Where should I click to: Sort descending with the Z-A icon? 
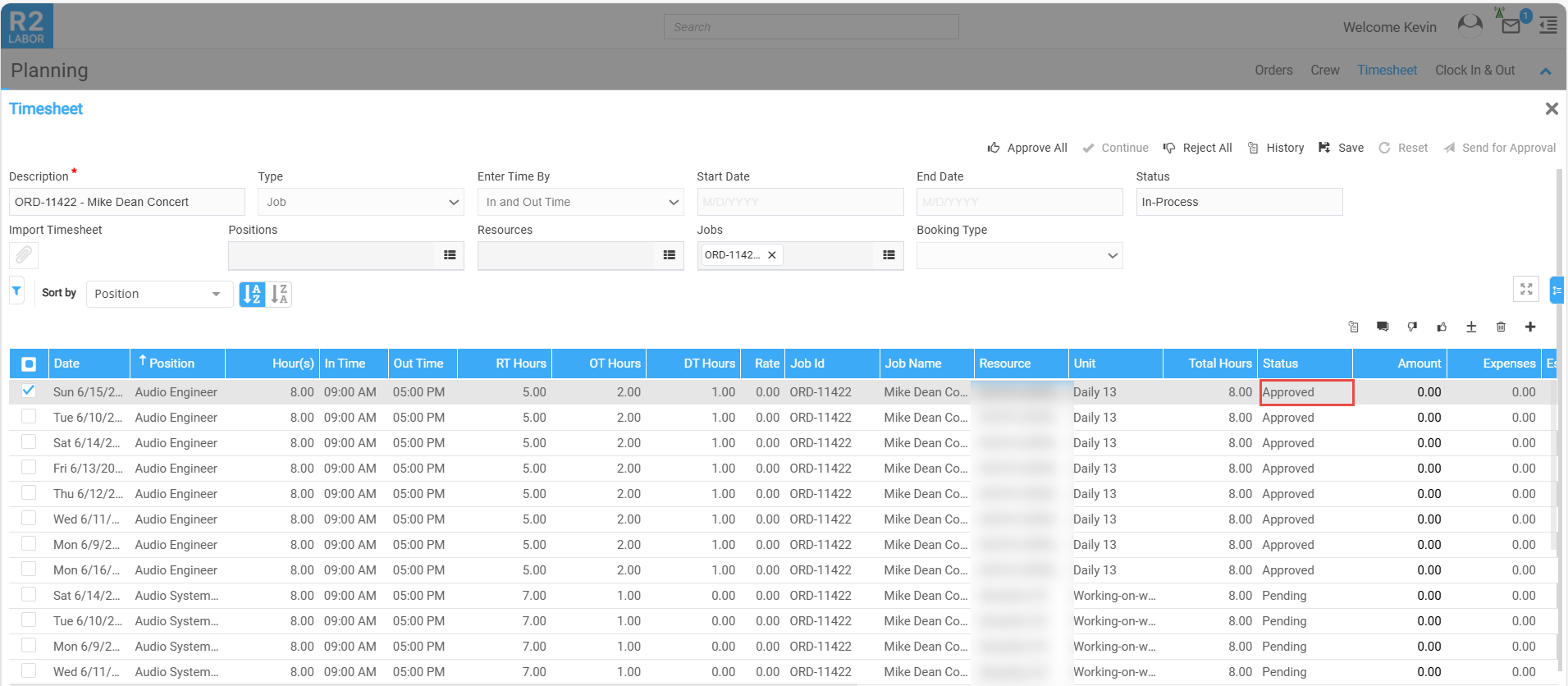(279, 294)
